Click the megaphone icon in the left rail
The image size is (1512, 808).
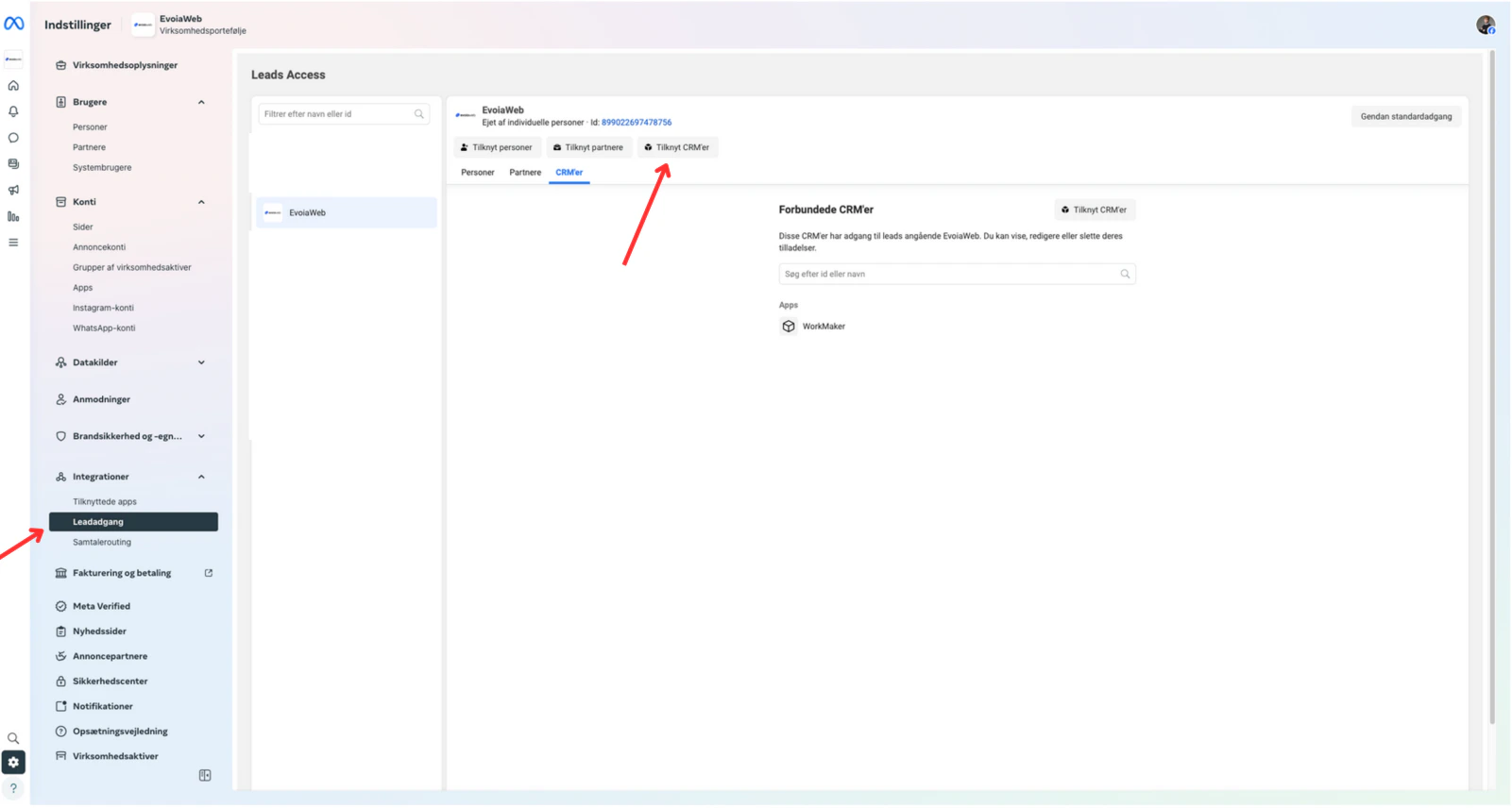[x=13, y=190]
